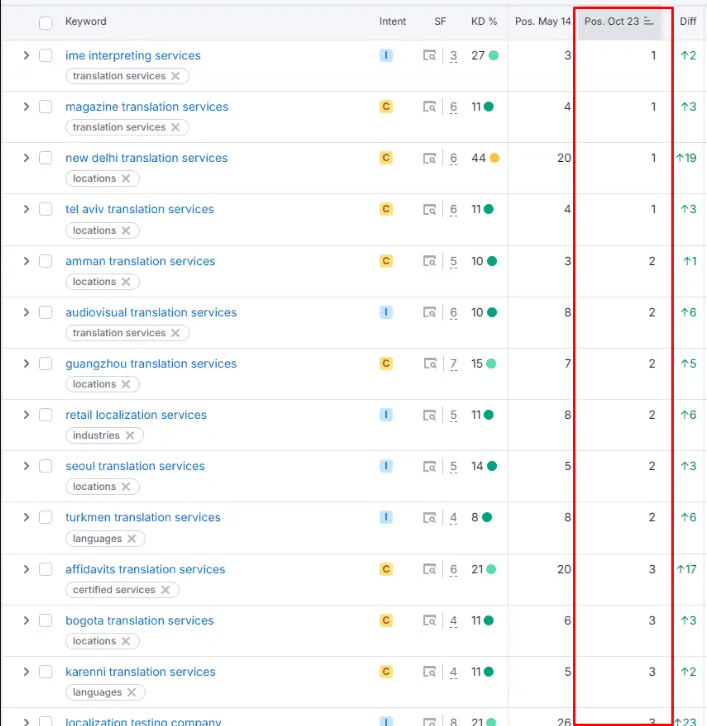Viewport: 707px width, 726px height.
Task: Expand the magazine translation services row
Action: click(x=26, y=107)
